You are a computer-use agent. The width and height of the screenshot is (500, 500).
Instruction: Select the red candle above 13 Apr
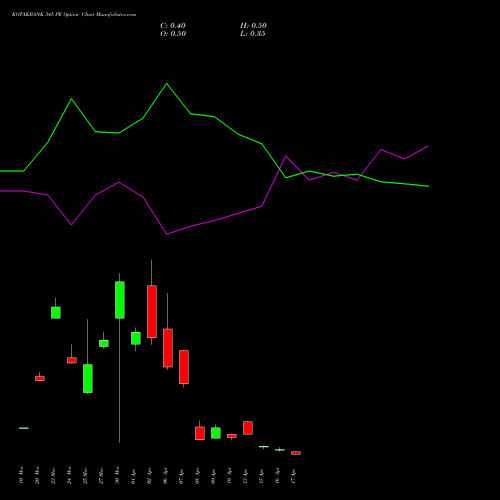(x=248, y=428)
